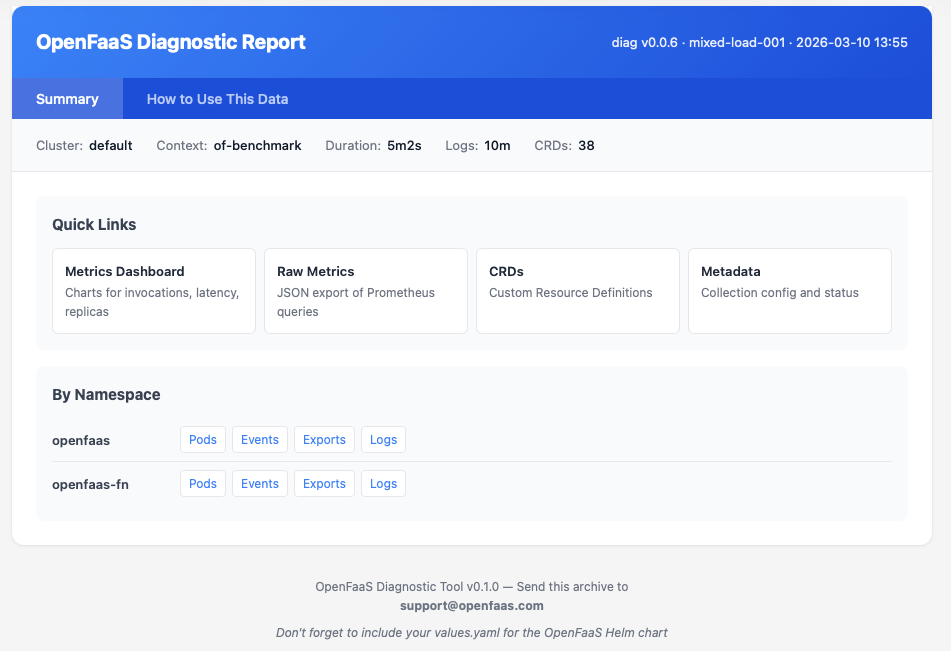Open Events for the openfaas namespace
The image size is (951, 651).
[x=259, y=439]
